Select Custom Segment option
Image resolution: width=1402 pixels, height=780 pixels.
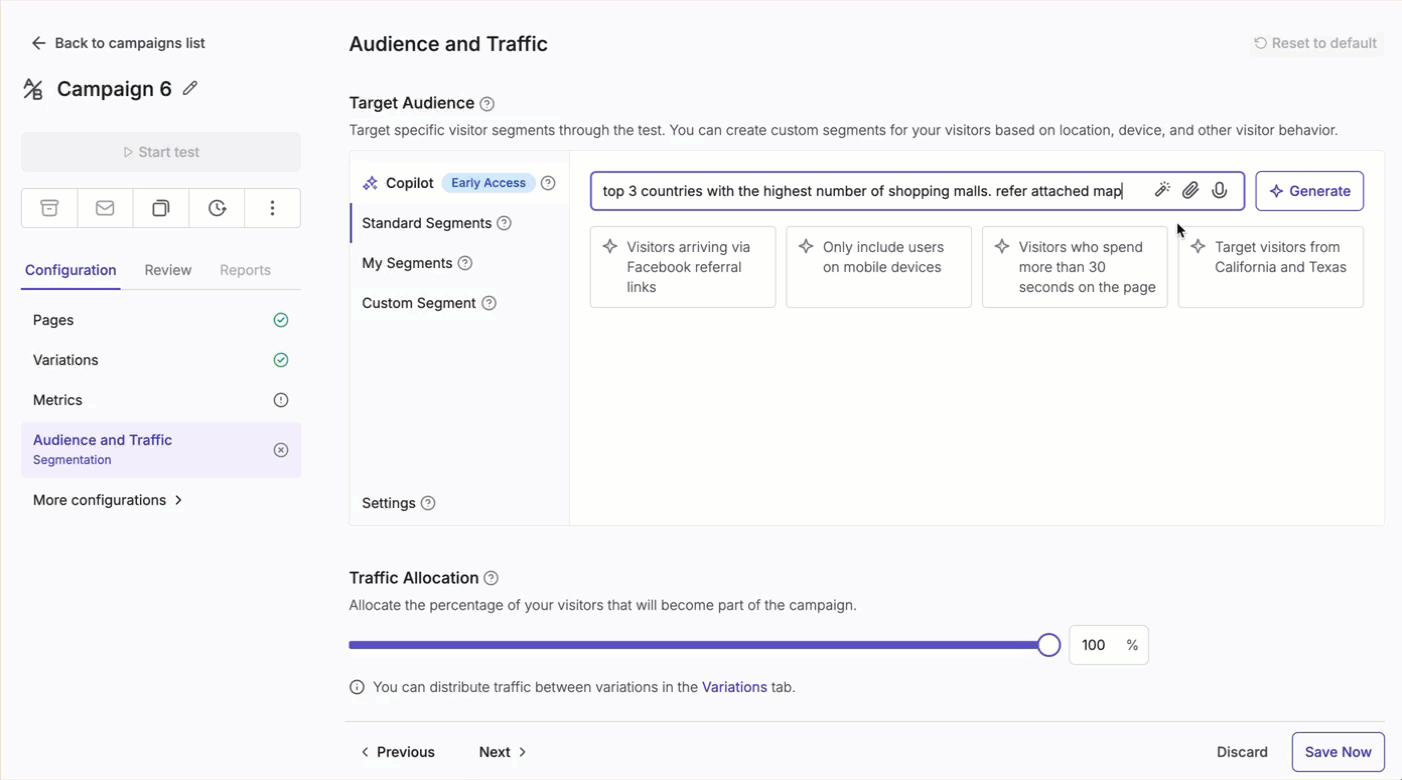pos(459,303)
